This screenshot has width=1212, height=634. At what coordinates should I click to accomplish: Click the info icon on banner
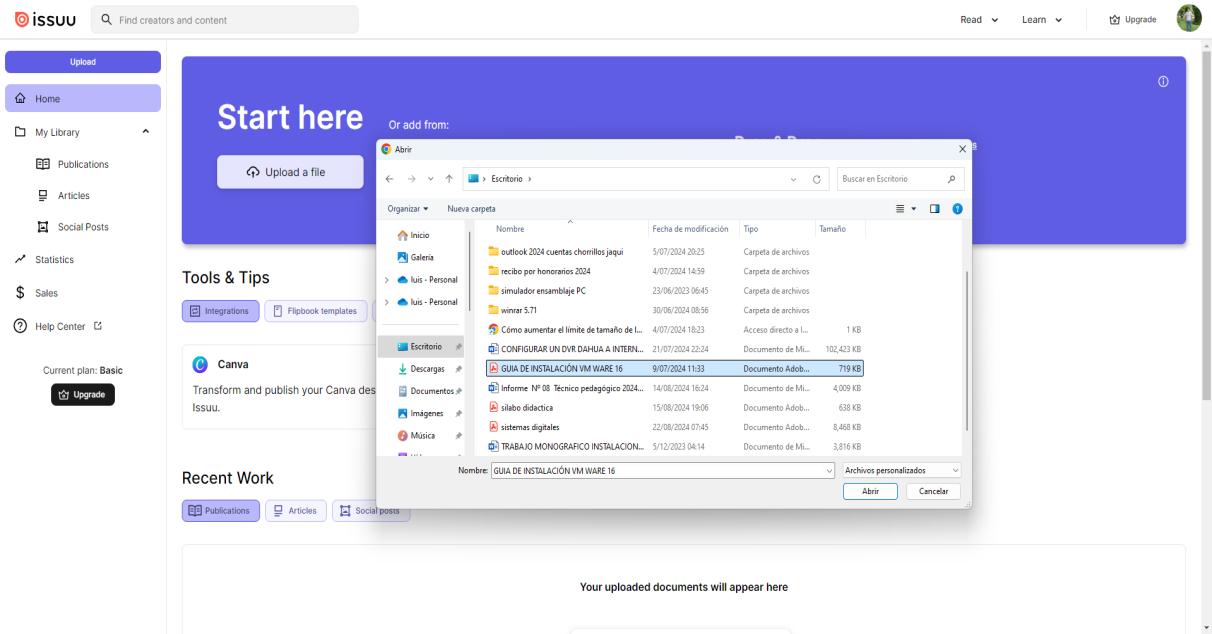click(1164, 81)
